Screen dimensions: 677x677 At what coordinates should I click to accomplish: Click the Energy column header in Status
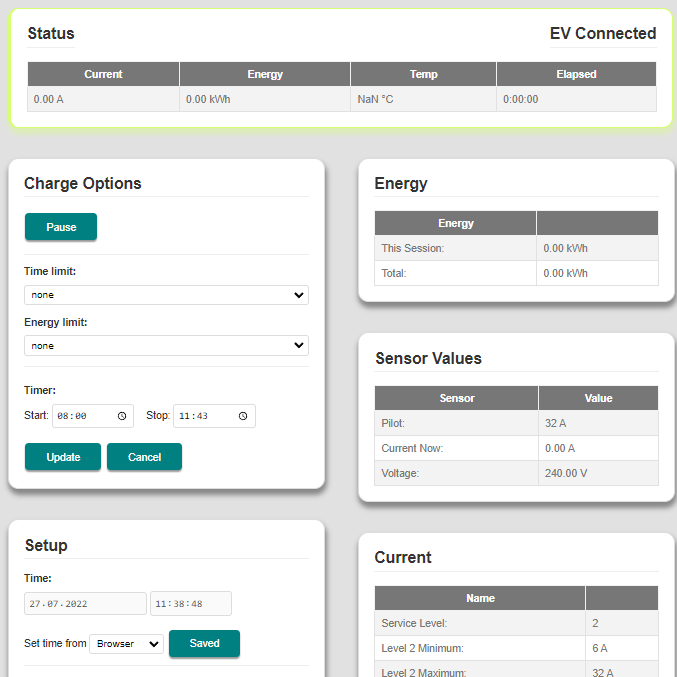click(x=265, y=74)
